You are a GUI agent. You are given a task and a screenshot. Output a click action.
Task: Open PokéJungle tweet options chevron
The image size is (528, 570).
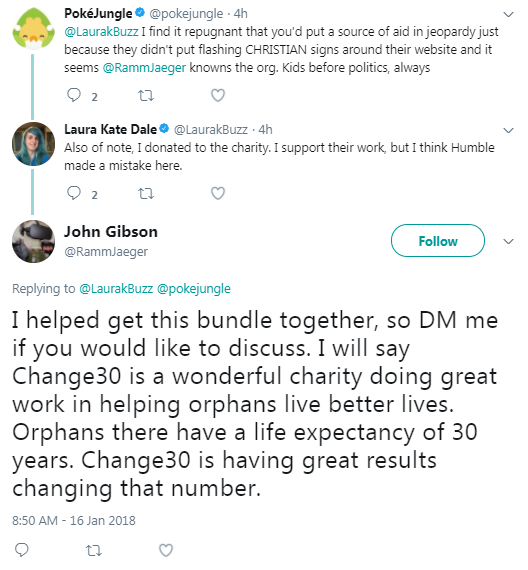tap(508, 14)
